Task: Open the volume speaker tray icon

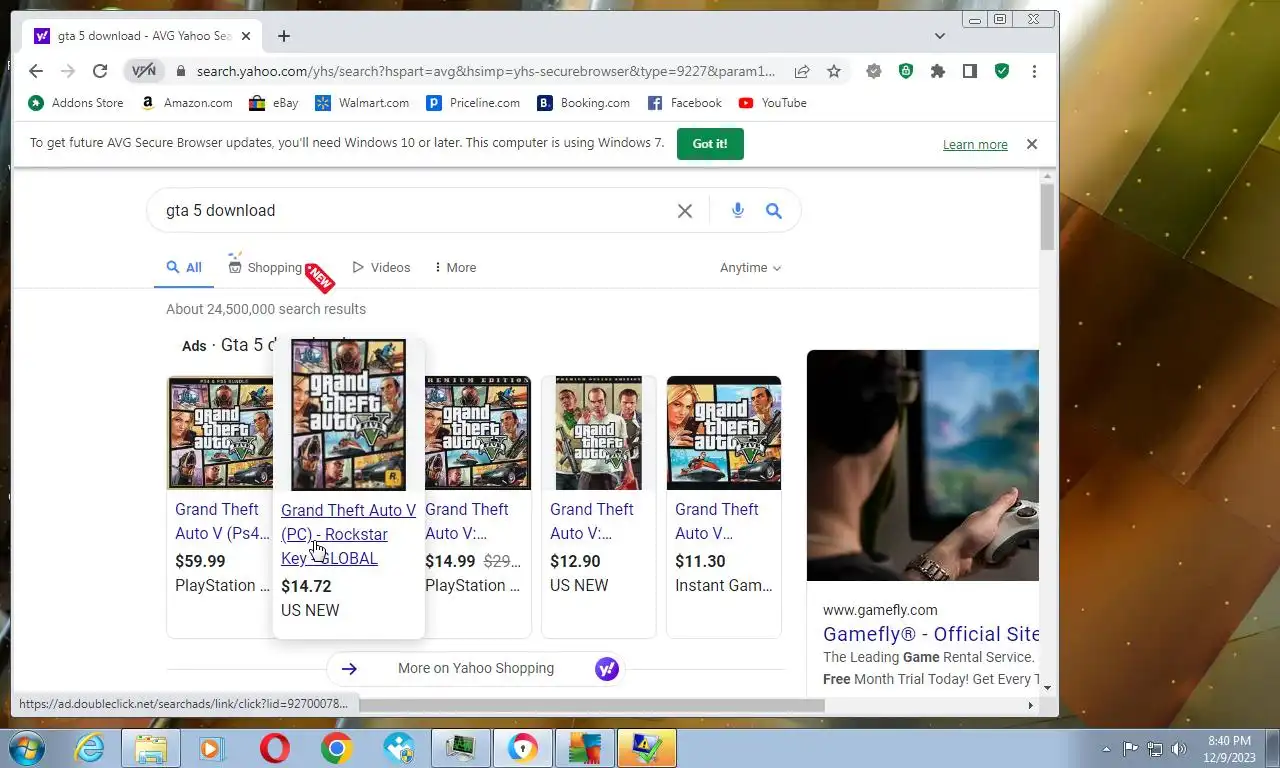Action: click(x=1180, y=748)
